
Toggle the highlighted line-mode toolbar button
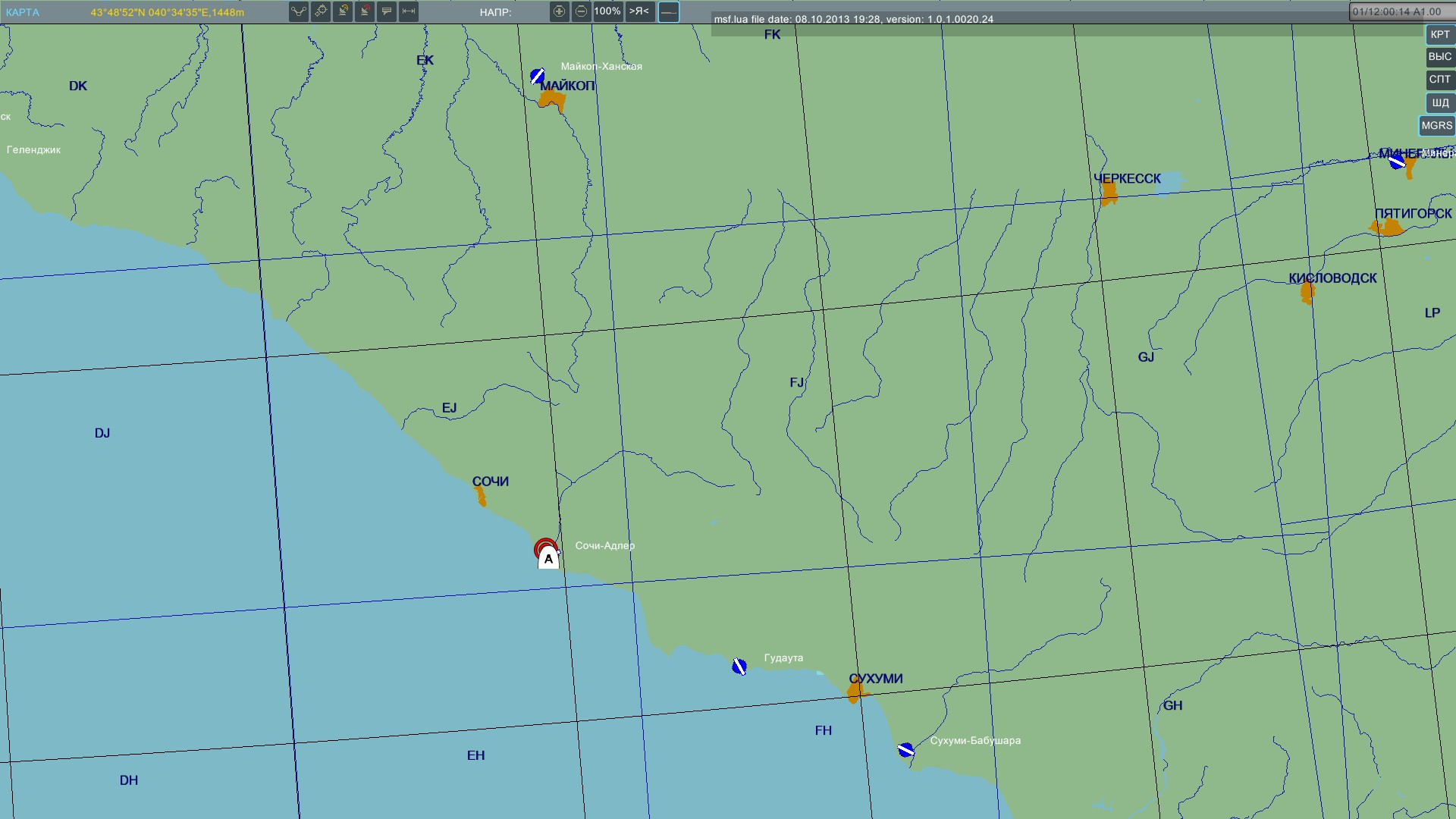(x=669, y=11)
